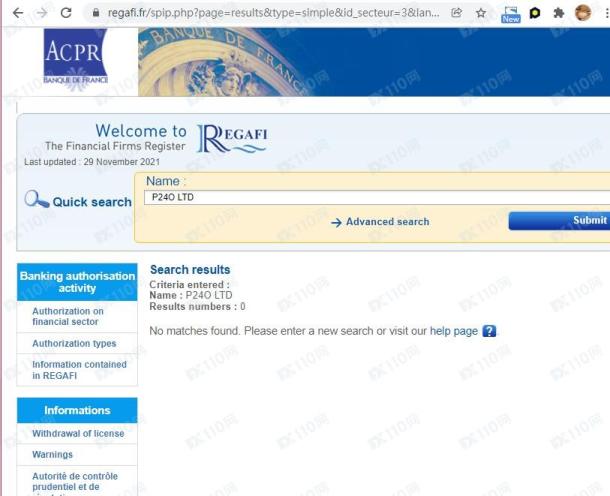The width and height of the screenshot is (610, 496).
Task: Open Information contained in REGAFI
Action: 77,370
